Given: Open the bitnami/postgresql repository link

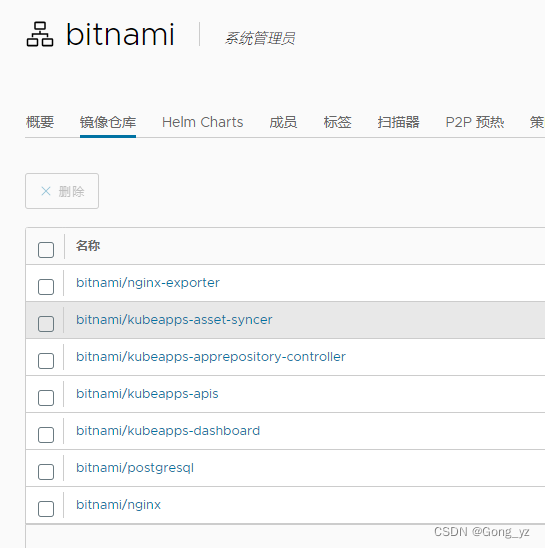Looking at the screenshot, I should [x=135, y=468].
